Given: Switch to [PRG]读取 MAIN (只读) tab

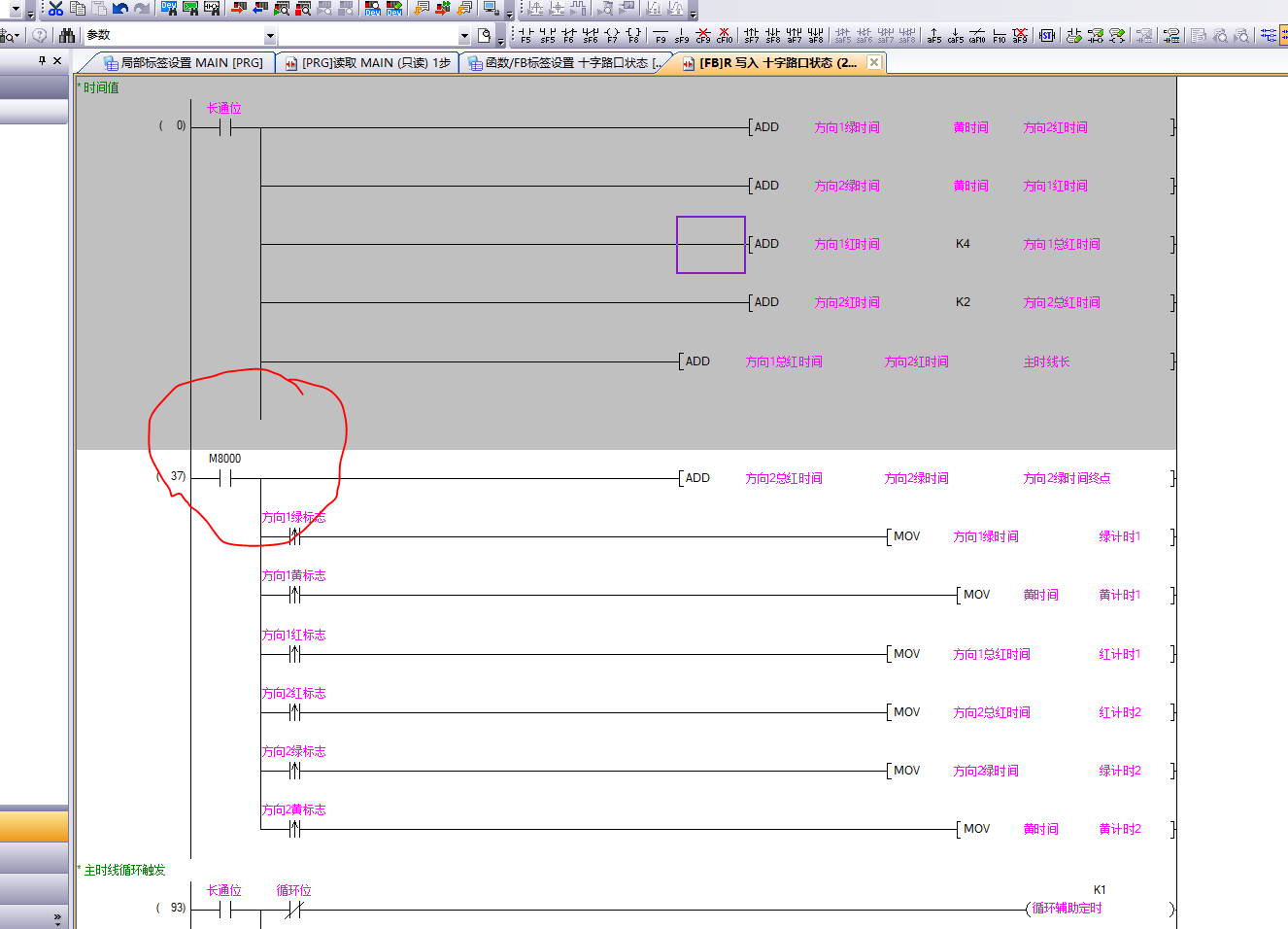Looking at the screenshot, I should [x=367, y=63].
